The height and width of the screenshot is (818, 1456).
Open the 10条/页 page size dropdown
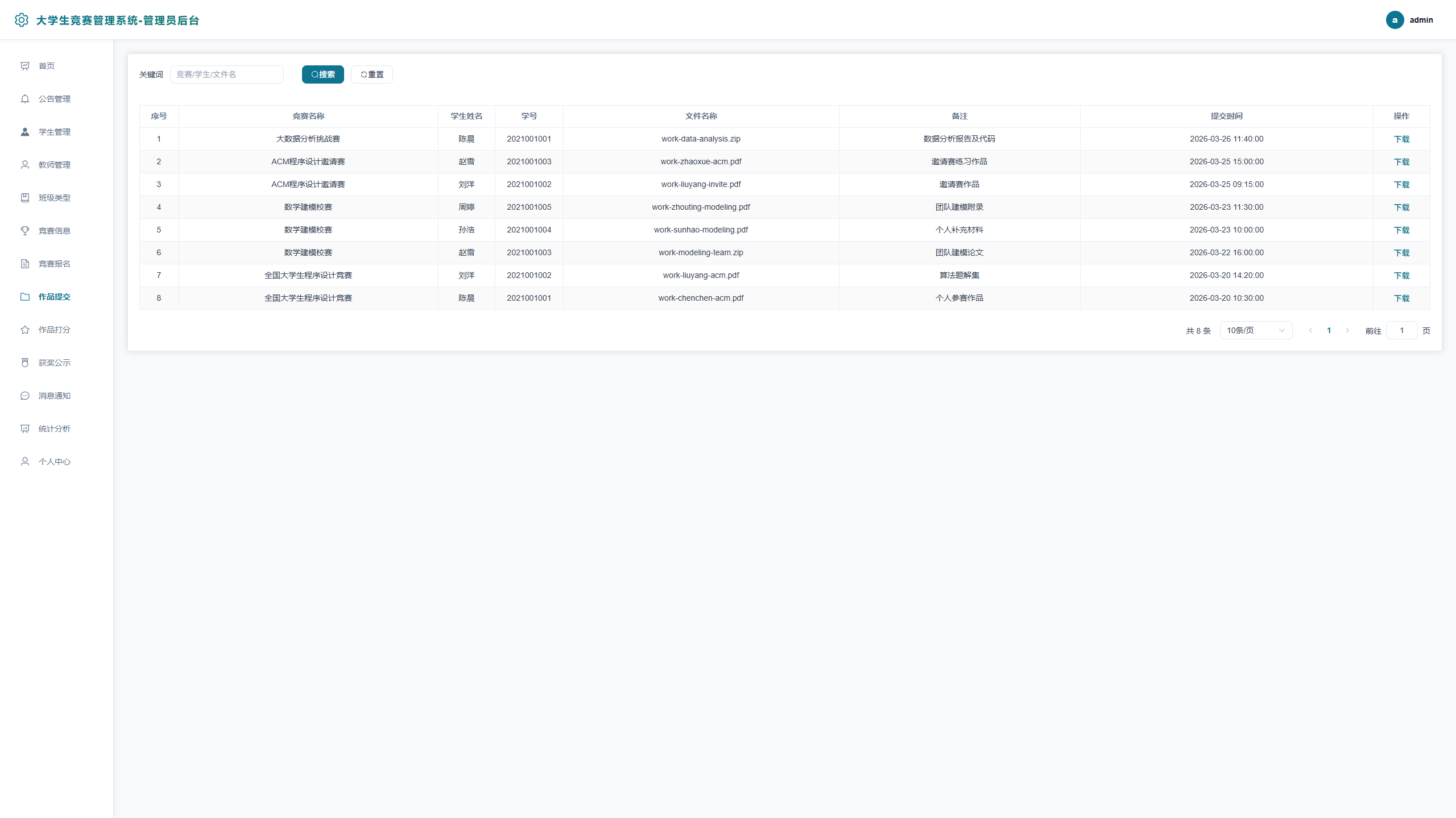pyautogui.click(x=1256, y=330)
